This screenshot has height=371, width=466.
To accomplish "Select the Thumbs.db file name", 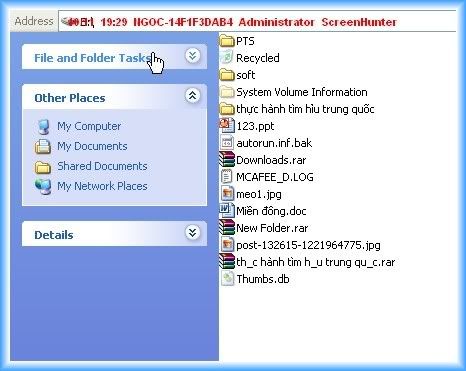I will tap(263, 279).
